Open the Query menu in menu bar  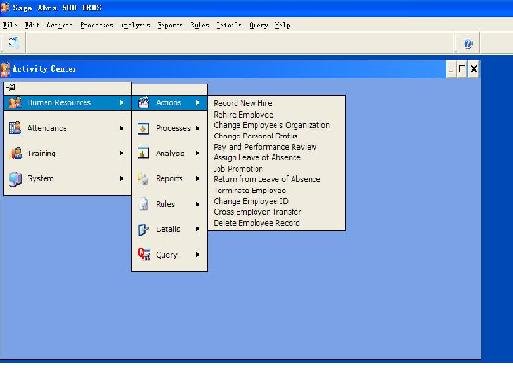[x=259, y=25]
